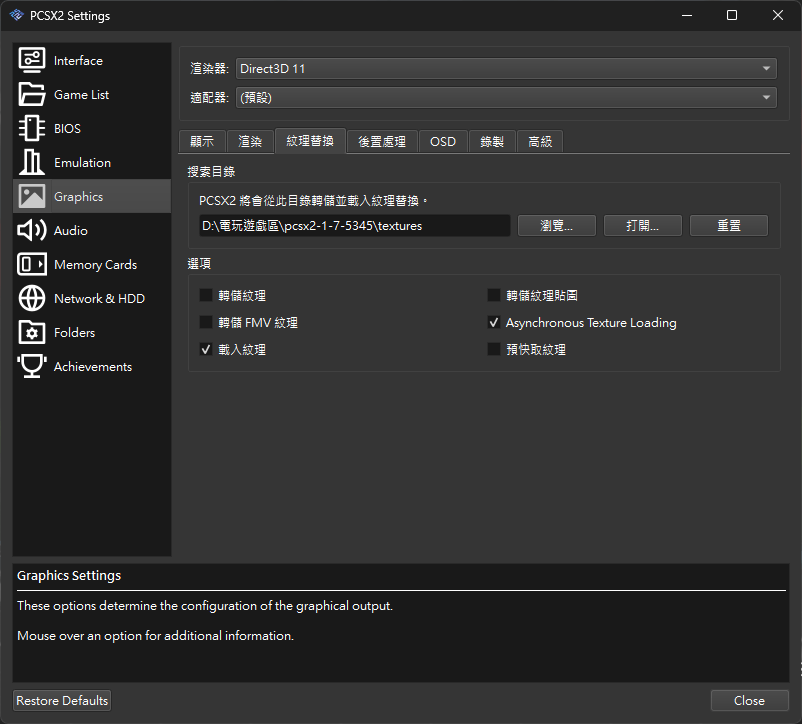Expand the 渲染器 Direct3D 11 dropdown
The width and height of the screenshot is (802, 724).
coord(506,69)
